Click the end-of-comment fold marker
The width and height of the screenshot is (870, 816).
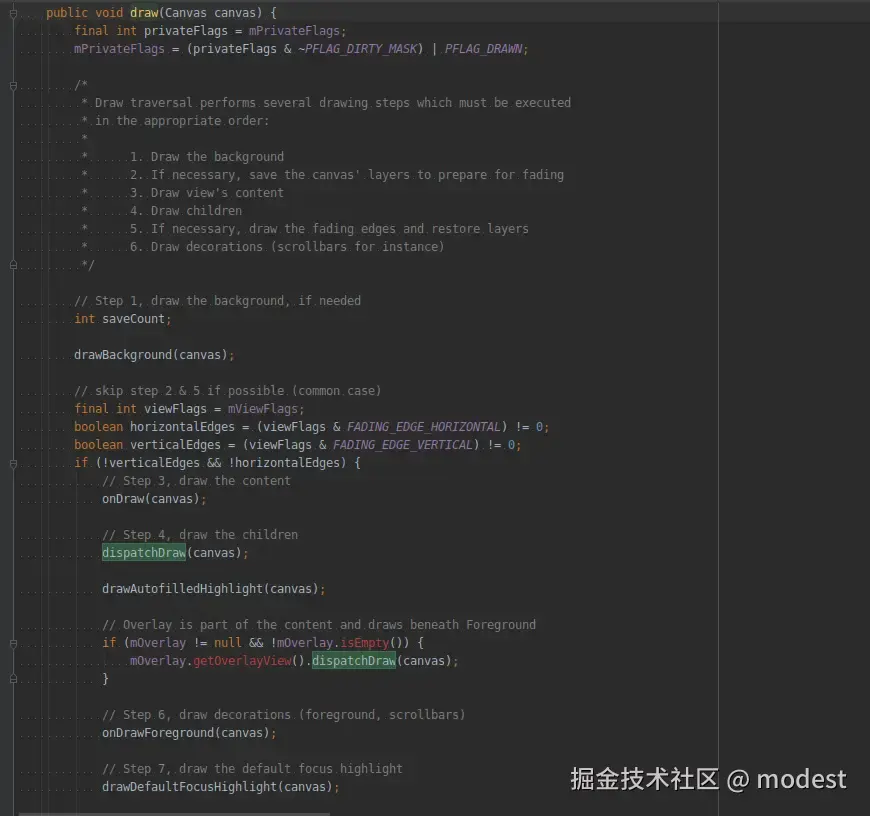(12, 264)
